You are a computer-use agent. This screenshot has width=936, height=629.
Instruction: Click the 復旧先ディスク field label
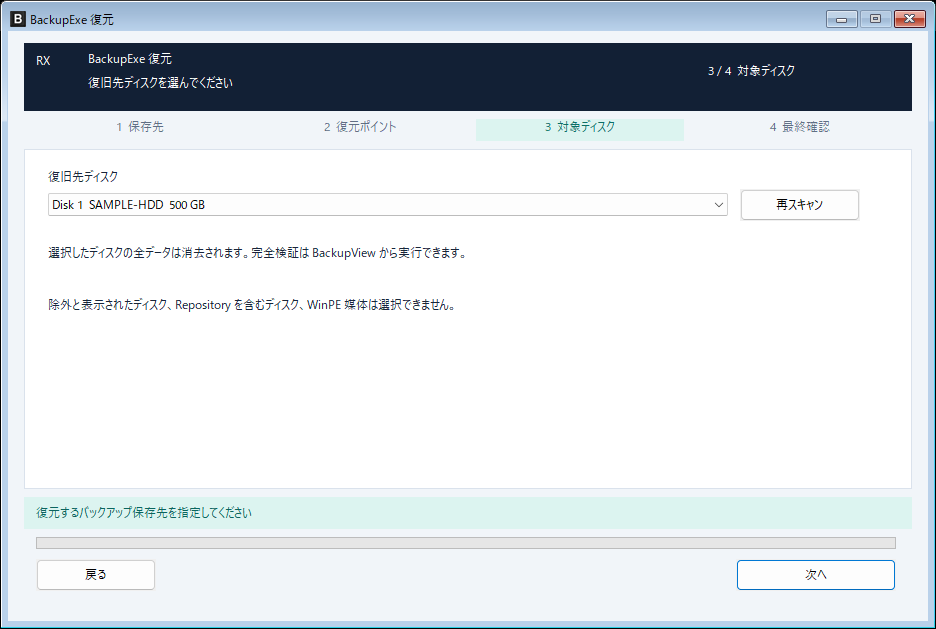pyautogui.click(x=83, y=177)
